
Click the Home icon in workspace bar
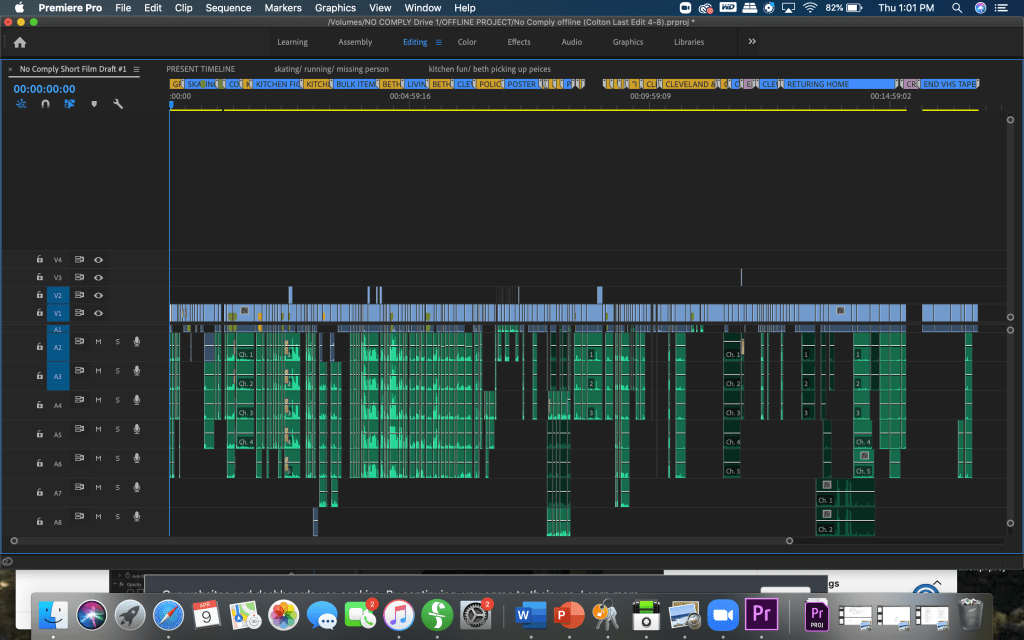point(20,43)
